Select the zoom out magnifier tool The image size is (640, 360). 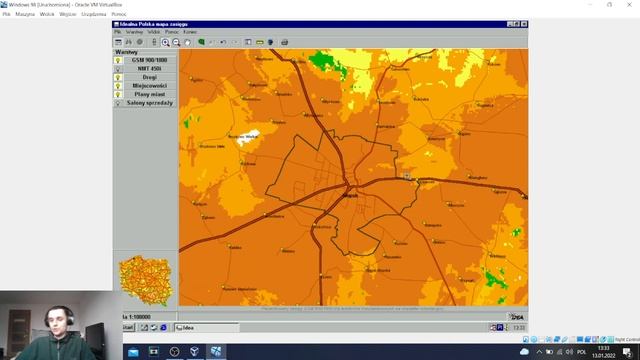click(x=176, y=42)
